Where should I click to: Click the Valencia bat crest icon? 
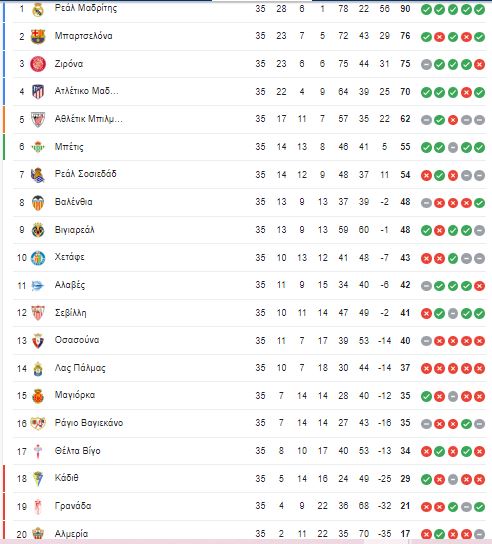point(38,203)
